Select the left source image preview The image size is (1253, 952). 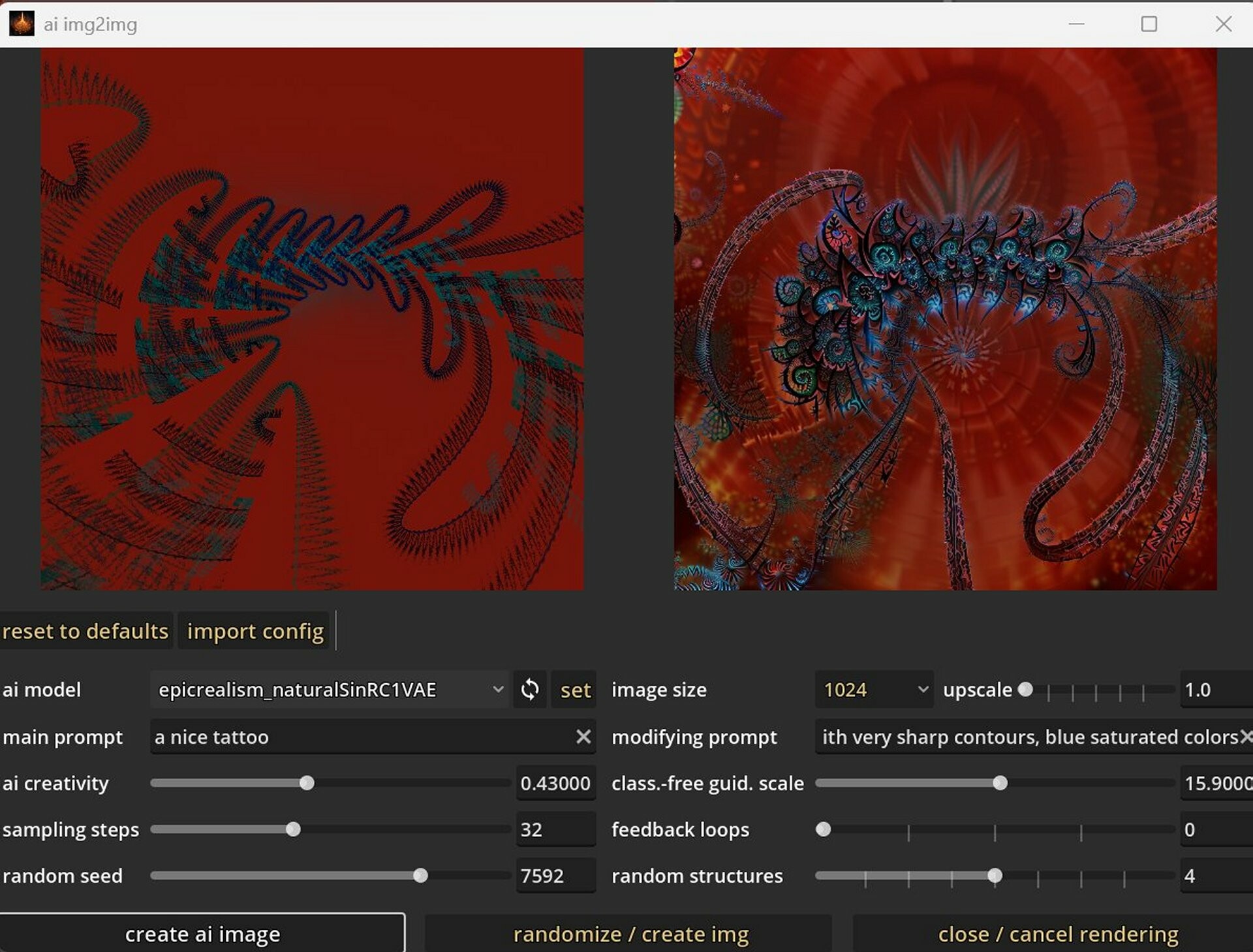point(312,320)
